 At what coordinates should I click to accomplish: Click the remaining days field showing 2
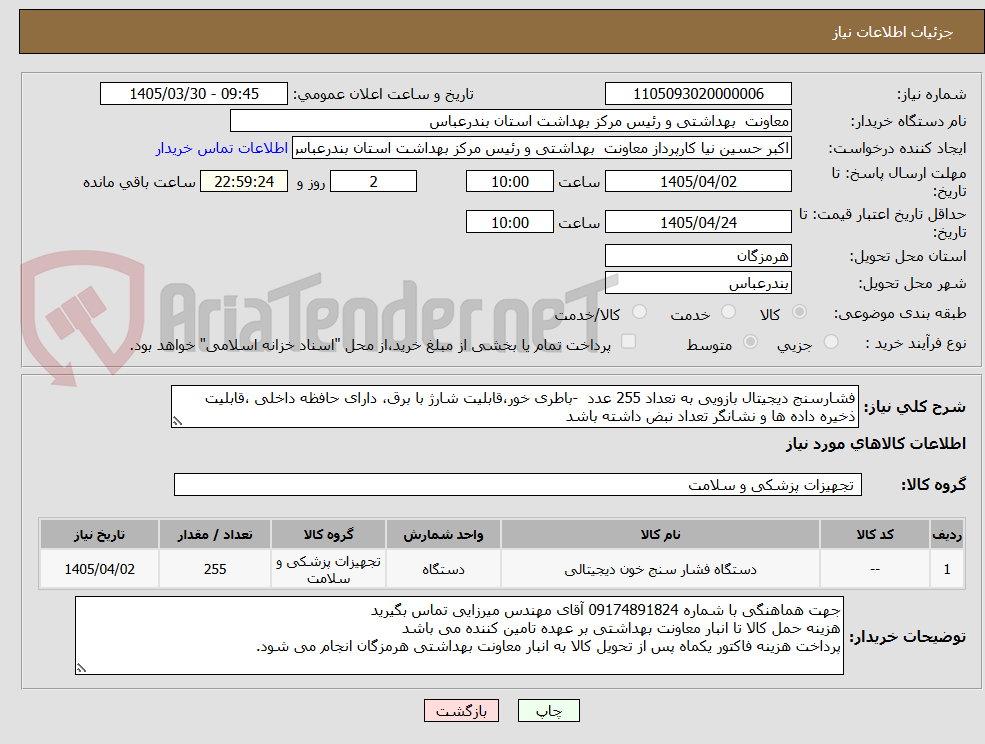373,182
